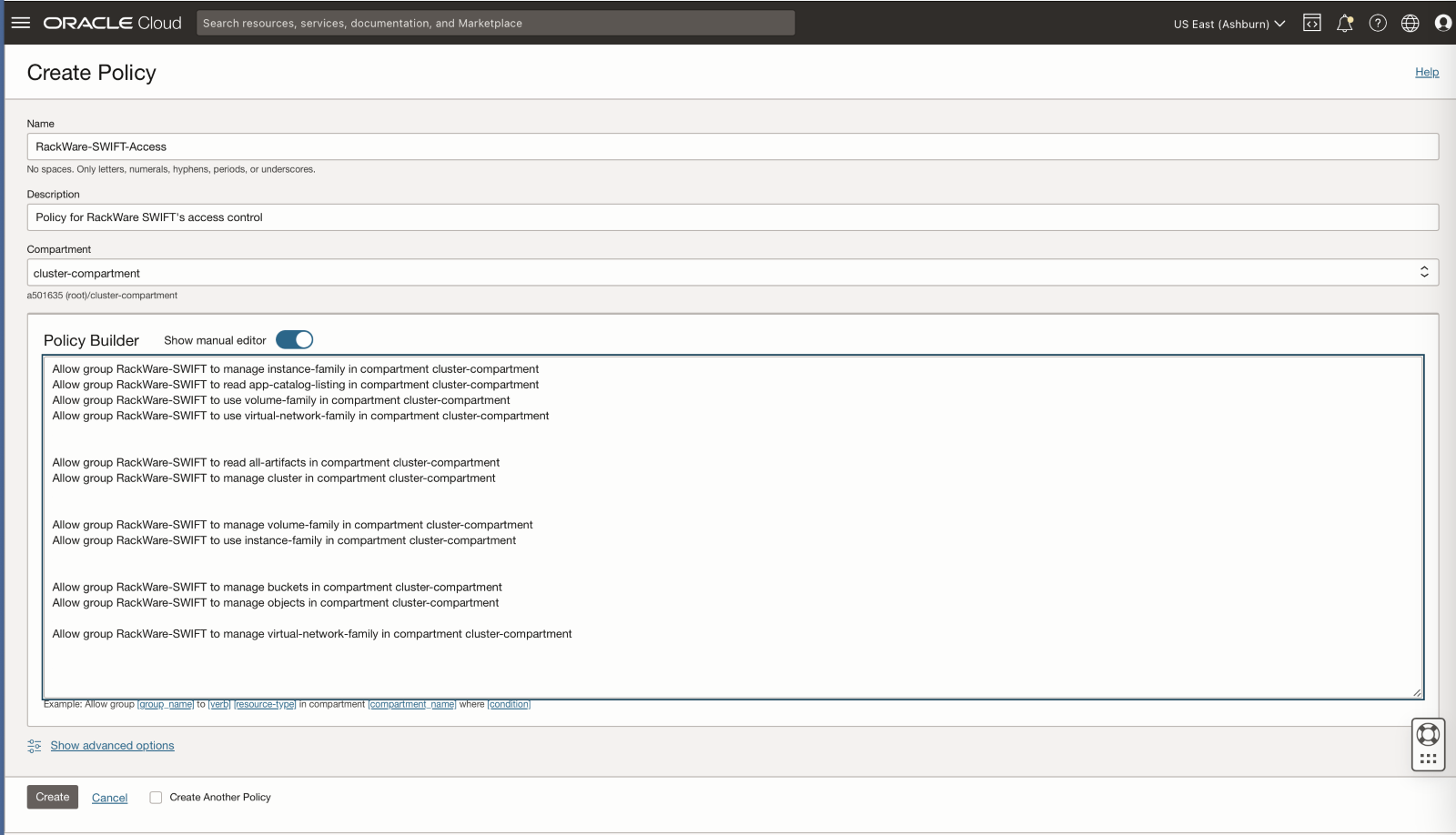1456x835 pixels.
Task: Click the Create Policy heading
Action: click(x=92, y=73)
